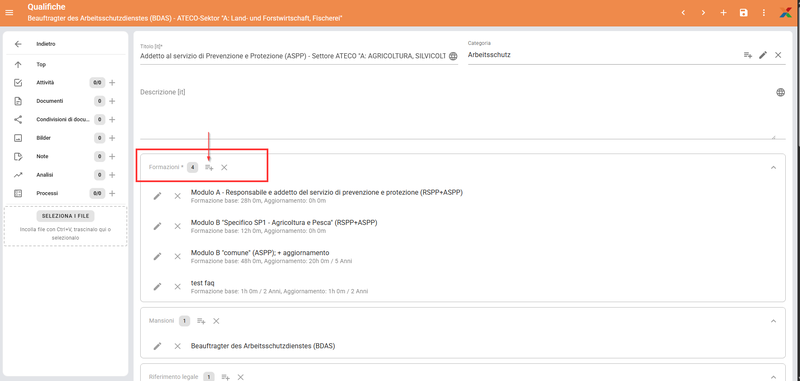Image resolution: width=800 pixels, height=381 pixels.
Task: Add a Riferimento legale via list-add icon
Action: tap(226, 377)
